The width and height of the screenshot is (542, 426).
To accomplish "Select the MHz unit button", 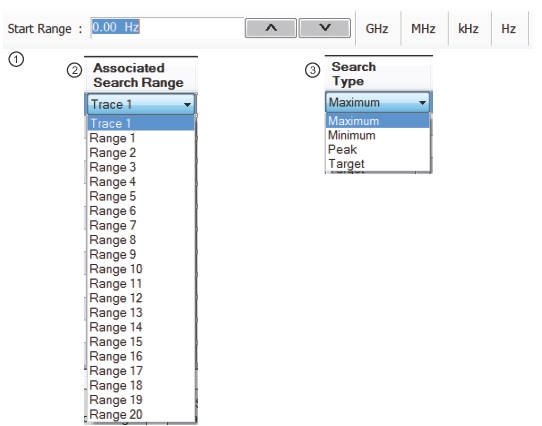I will tap(423, 29).
